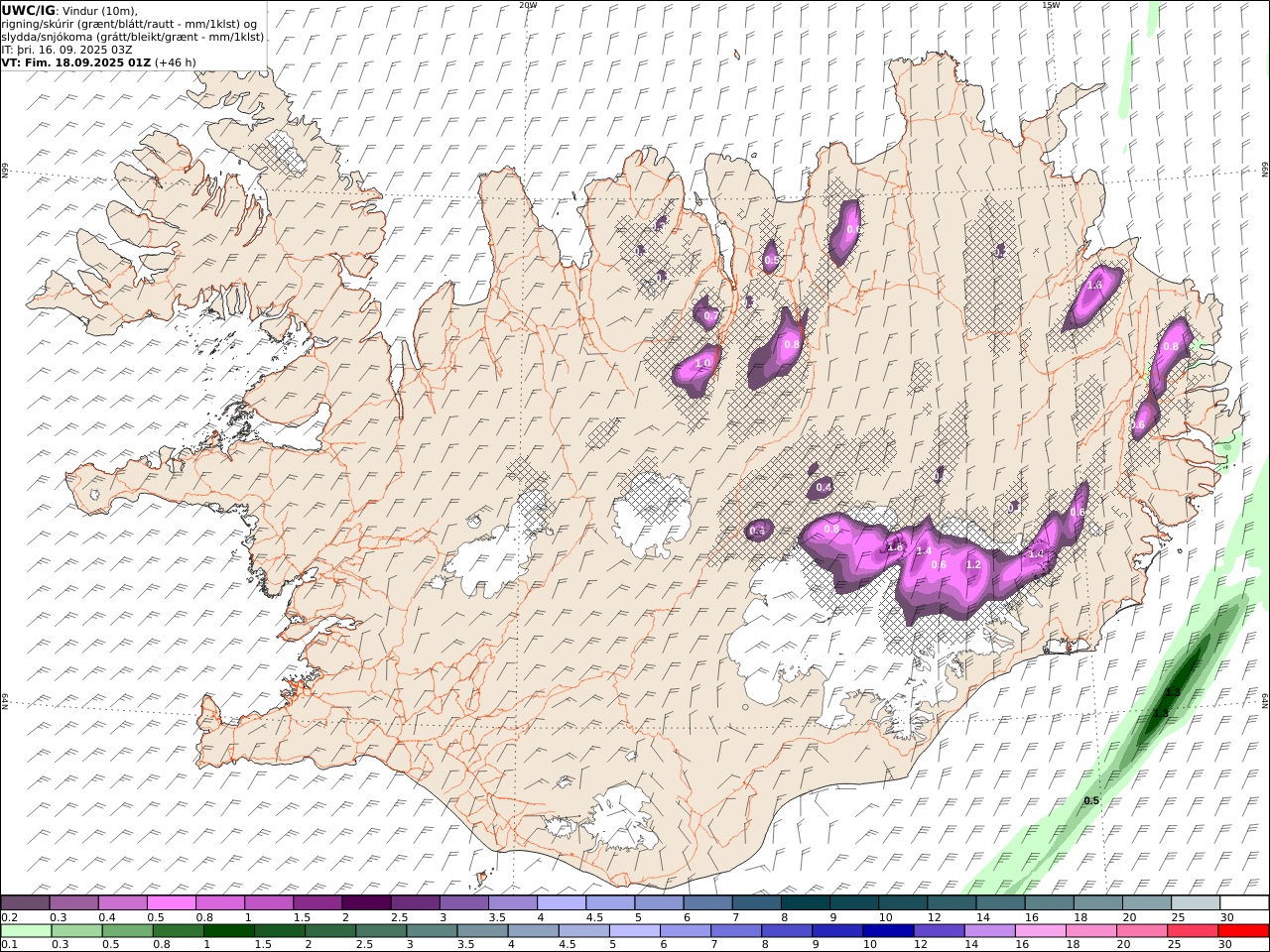Pick the lavender top-row swatch between 4 and 4.5
Viewport: 1270px width, 952px height.
pyautogui.click(x=562, y=902)
